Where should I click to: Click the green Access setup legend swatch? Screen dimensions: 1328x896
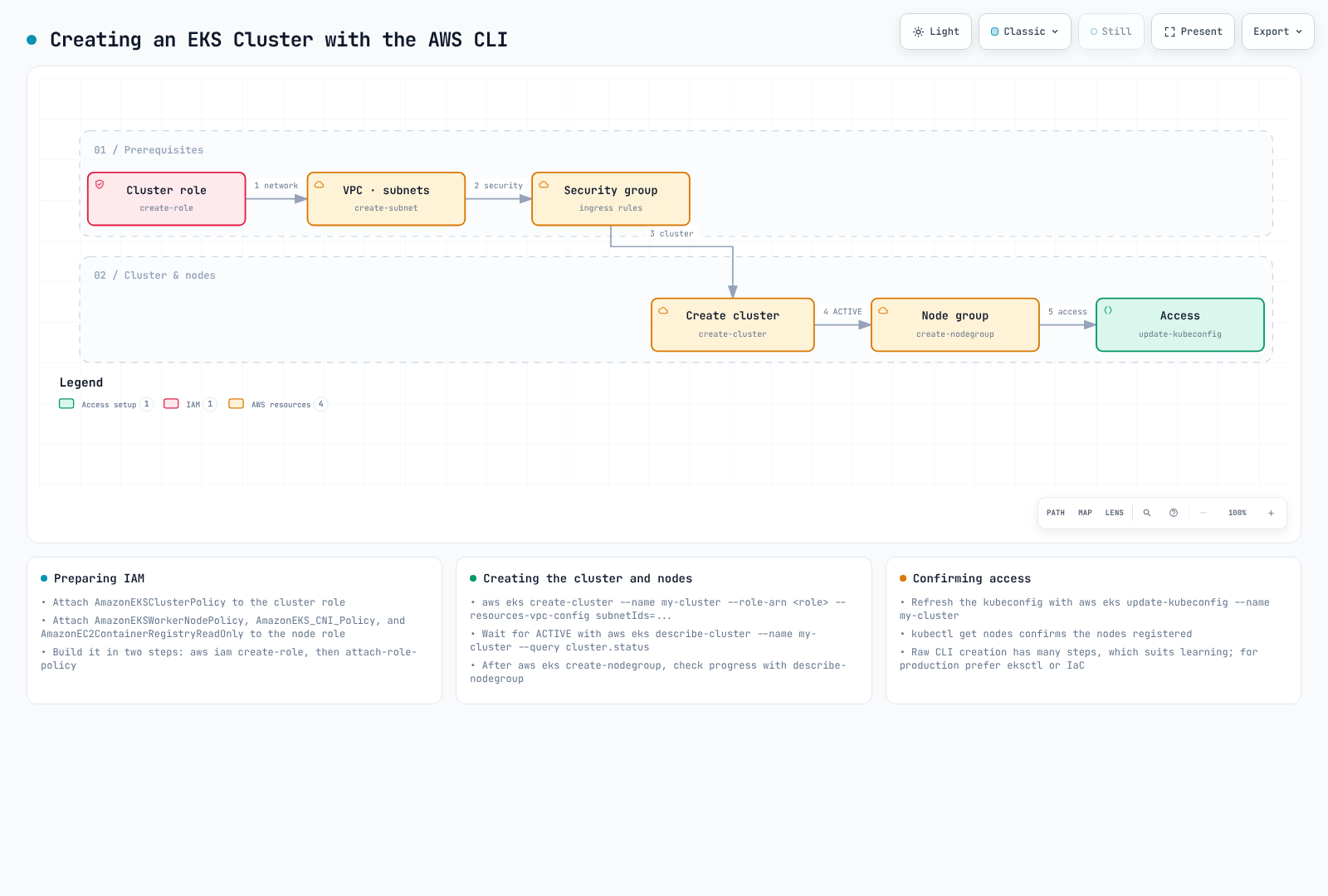pos(67,404)
